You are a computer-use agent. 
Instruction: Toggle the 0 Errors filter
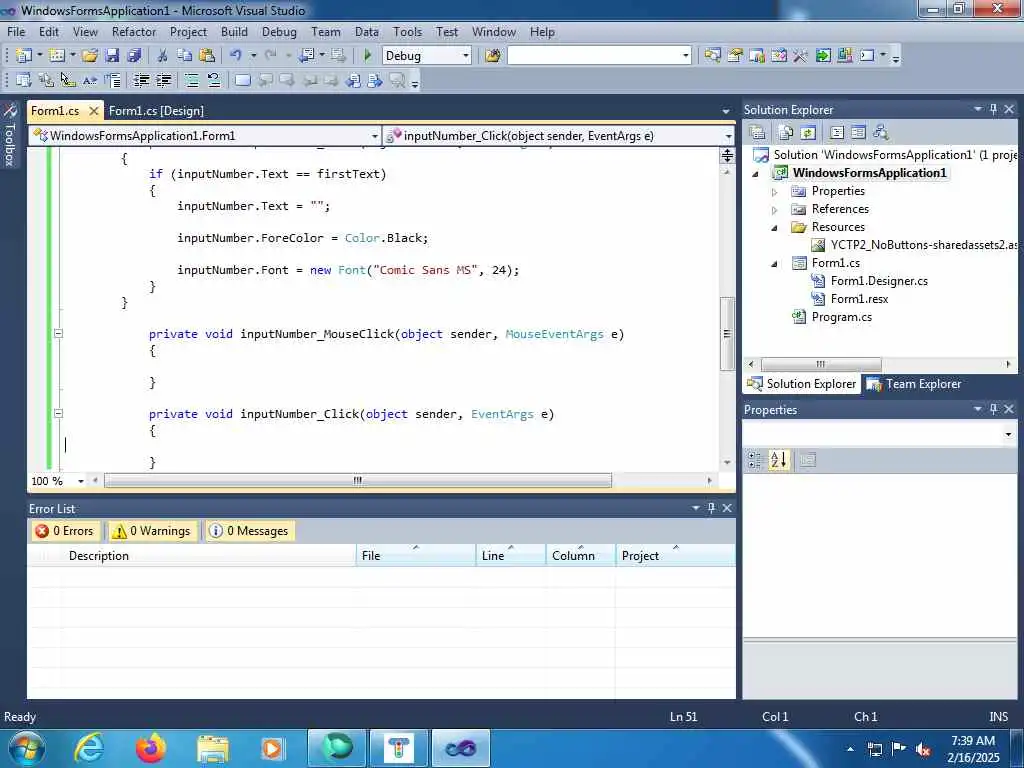tap(65, 531)
